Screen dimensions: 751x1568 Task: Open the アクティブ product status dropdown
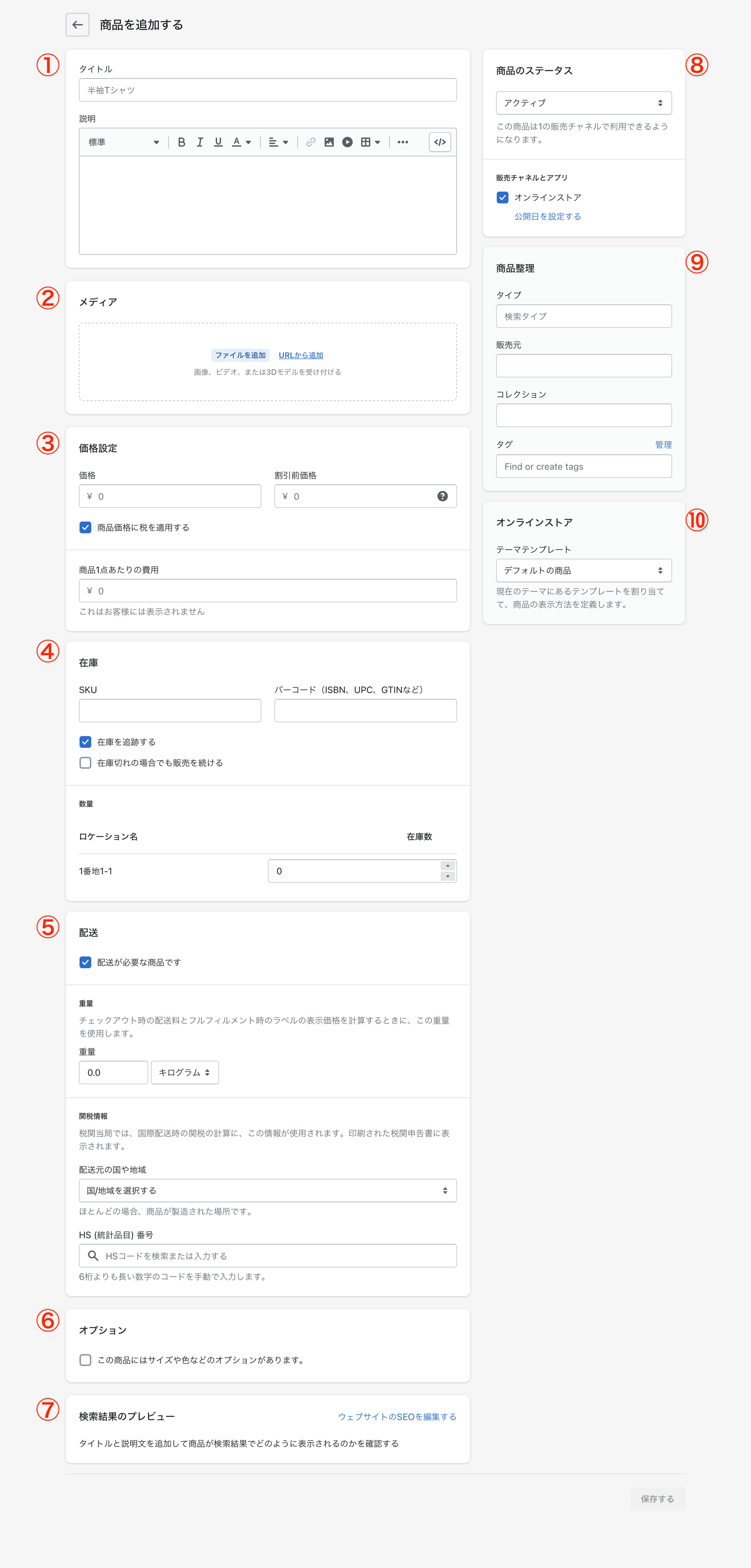(583, 103)
